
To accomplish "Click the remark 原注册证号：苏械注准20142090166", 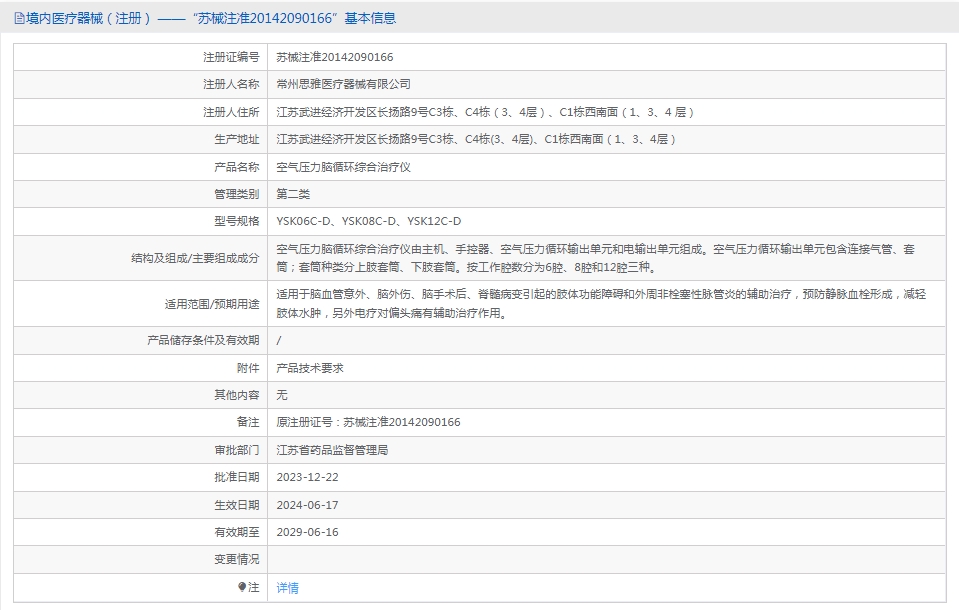I will tap(368, 422).
